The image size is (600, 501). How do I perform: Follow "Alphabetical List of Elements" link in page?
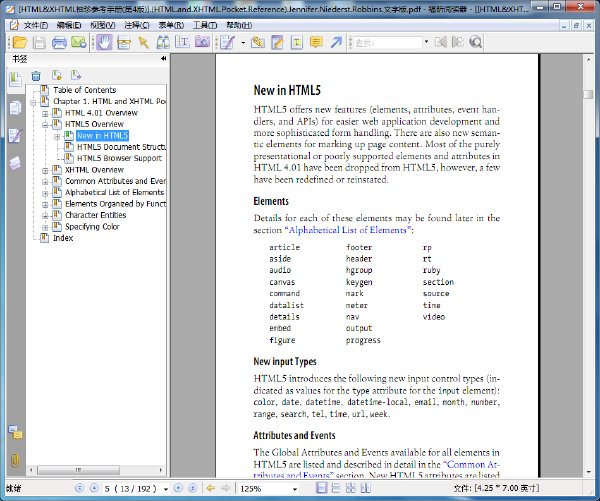point(347,230)
